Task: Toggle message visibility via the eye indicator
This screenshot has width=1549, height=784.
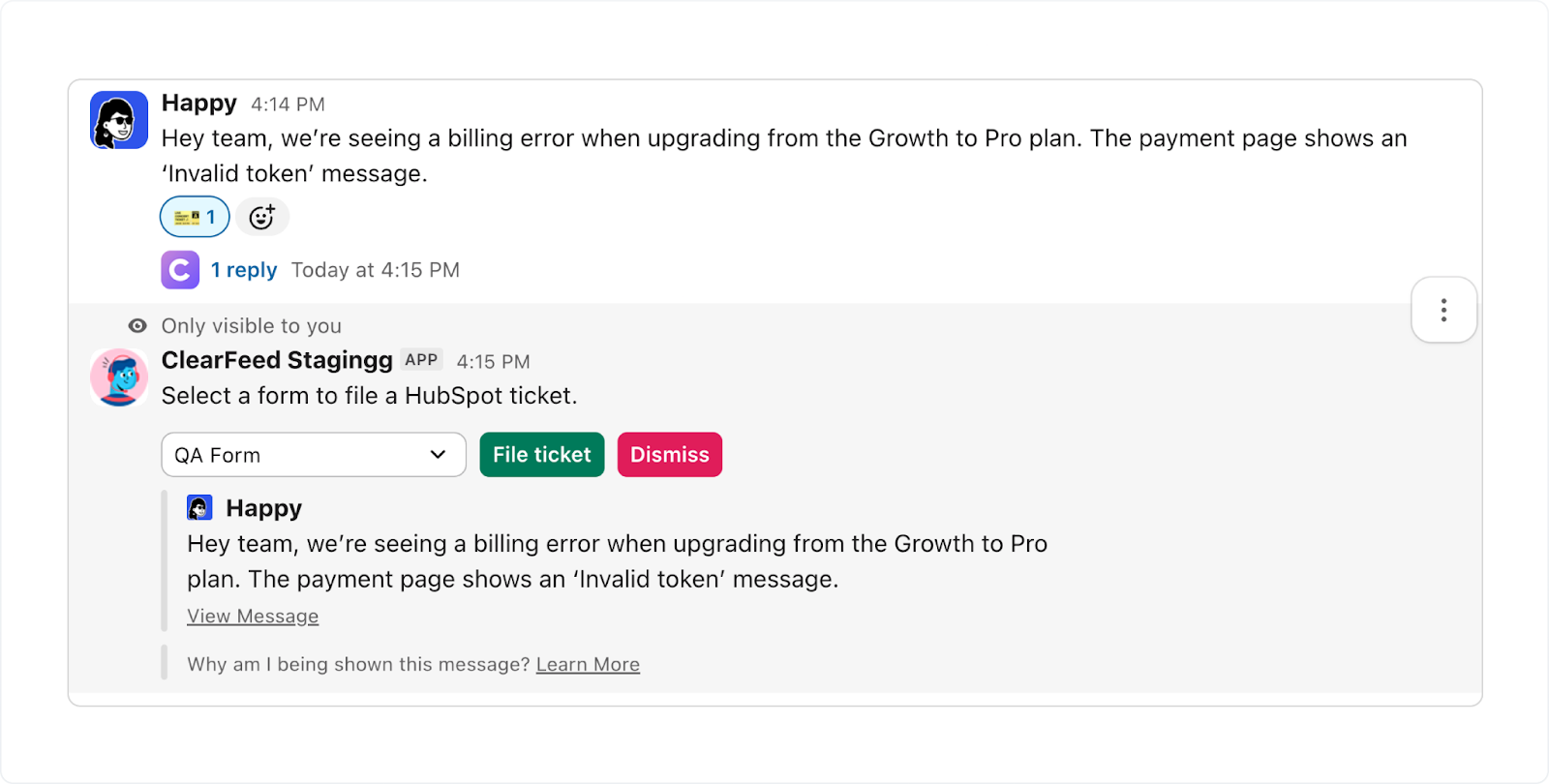Action: (138, 326)
